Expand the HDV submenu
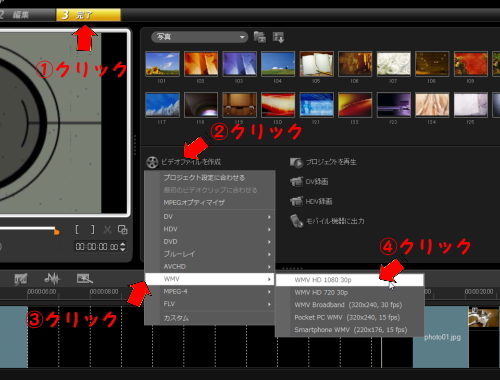This screenshot has width=500, height=380. (210, 229)
